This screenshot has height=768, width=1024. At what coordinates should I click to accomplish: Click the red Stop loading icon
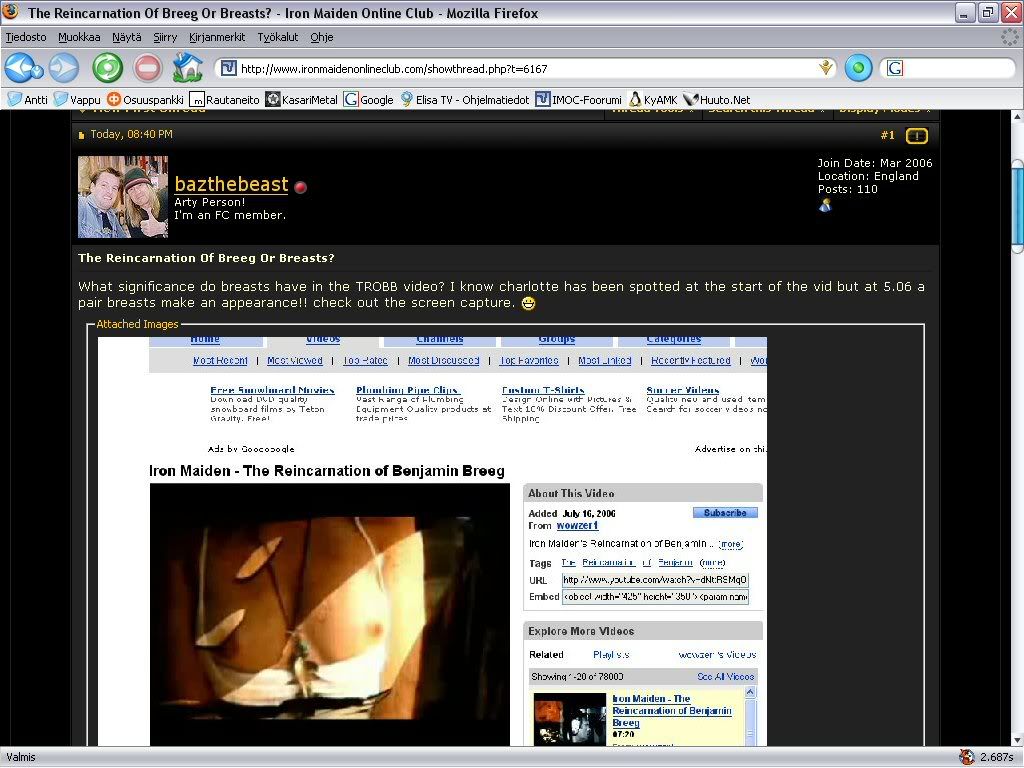(x=148, y=68)
